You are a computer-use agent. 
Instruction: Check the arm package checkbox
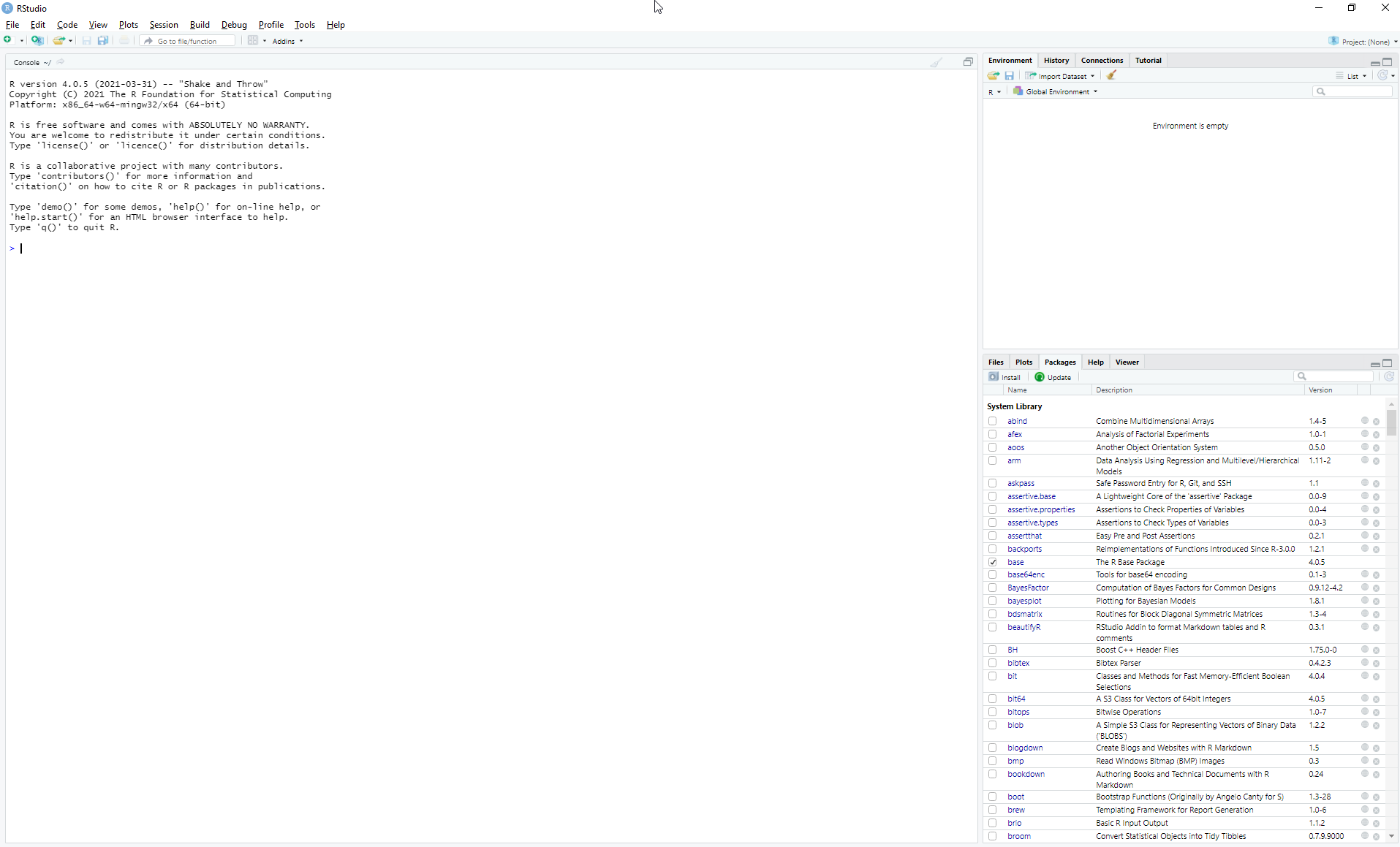992,460
